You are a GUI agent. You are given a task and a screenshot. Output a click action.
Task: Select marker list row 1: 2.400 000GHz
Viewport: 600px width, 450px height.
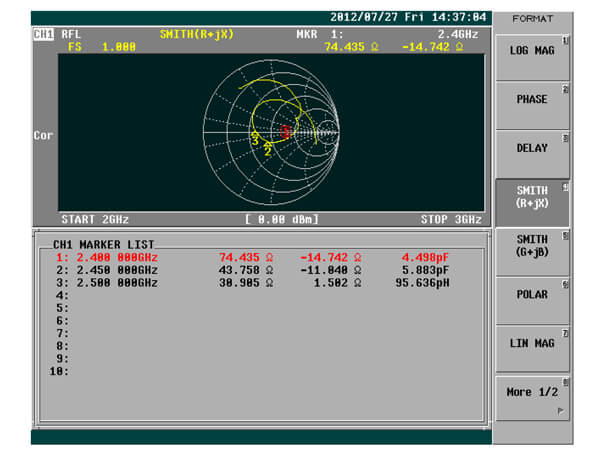tap(253, 258)
